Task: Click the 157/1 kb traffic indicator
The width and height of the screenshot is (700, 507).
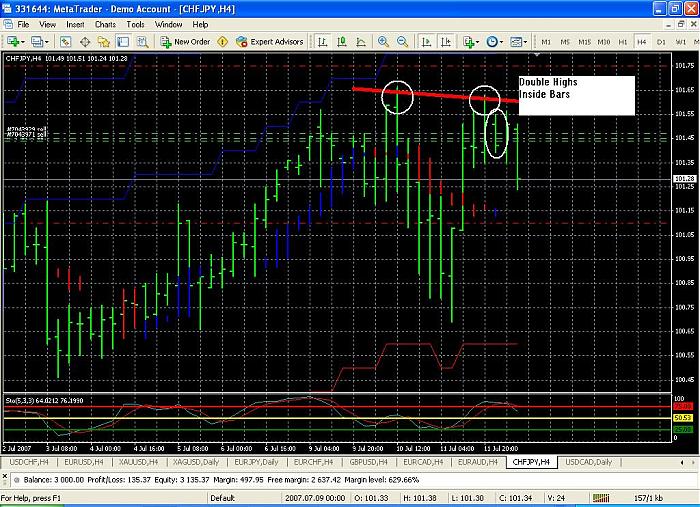Action: 648,498
